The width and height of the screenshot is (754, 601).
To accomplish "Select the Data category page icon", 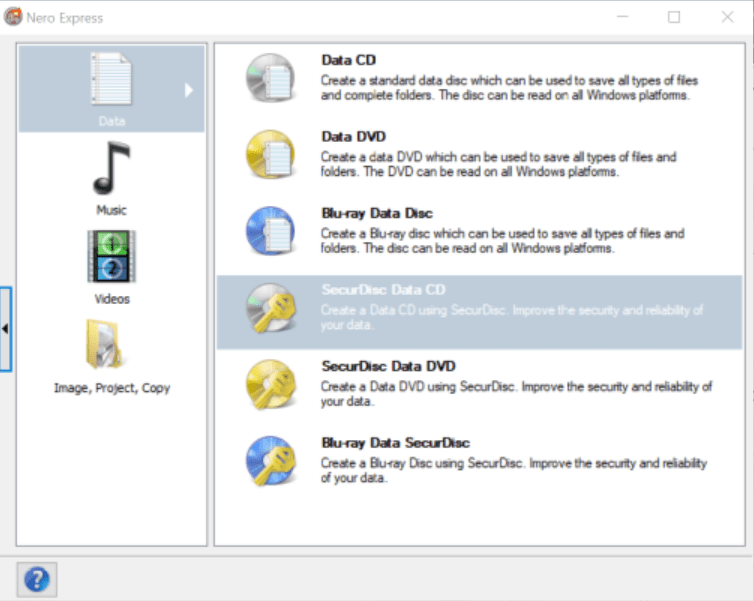I will 111,79.
